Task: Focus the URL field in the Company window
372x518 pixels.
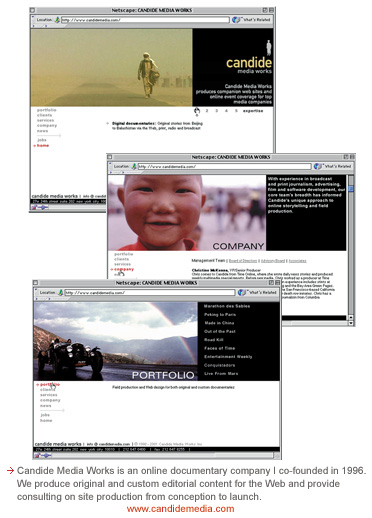Action: click(x=224, y=166)
